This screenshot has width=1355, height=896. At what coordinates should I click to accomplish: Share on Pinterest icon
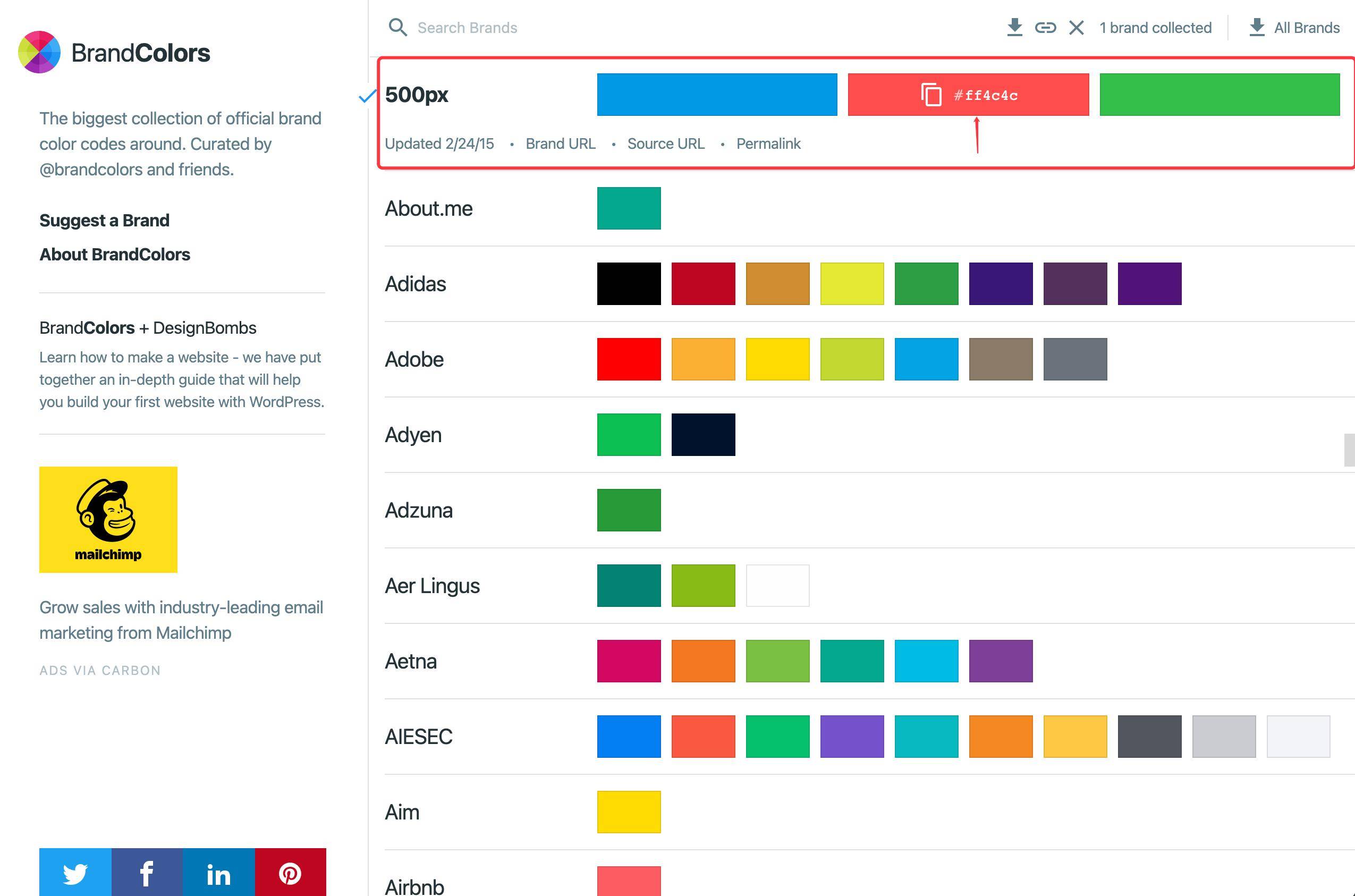[x=290, y=873]
